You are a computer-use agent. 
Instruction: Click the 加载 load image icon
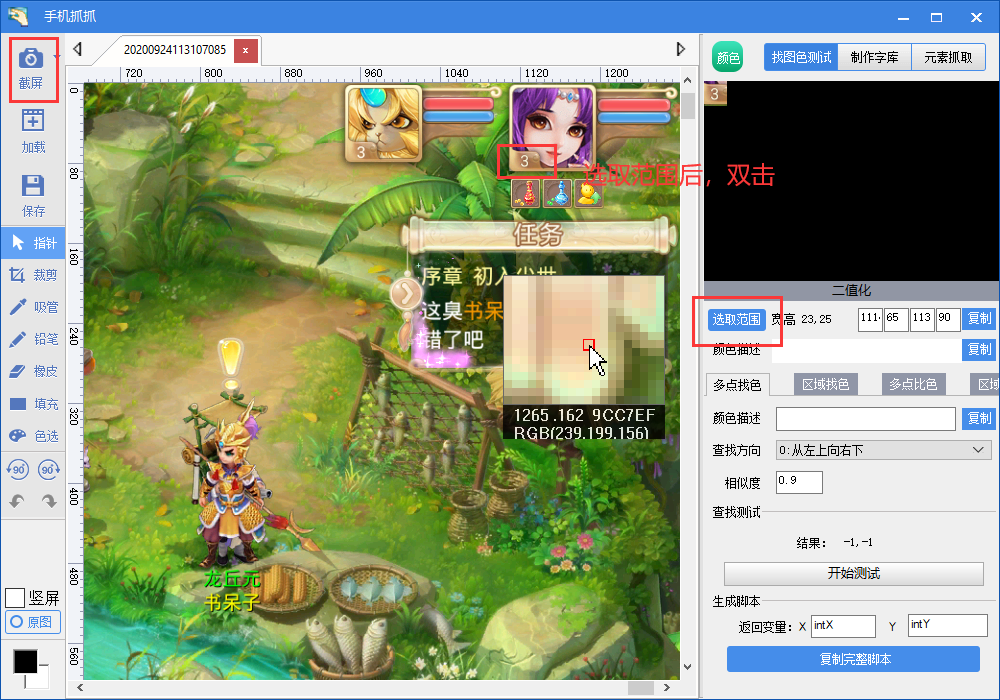click(33, 121)
